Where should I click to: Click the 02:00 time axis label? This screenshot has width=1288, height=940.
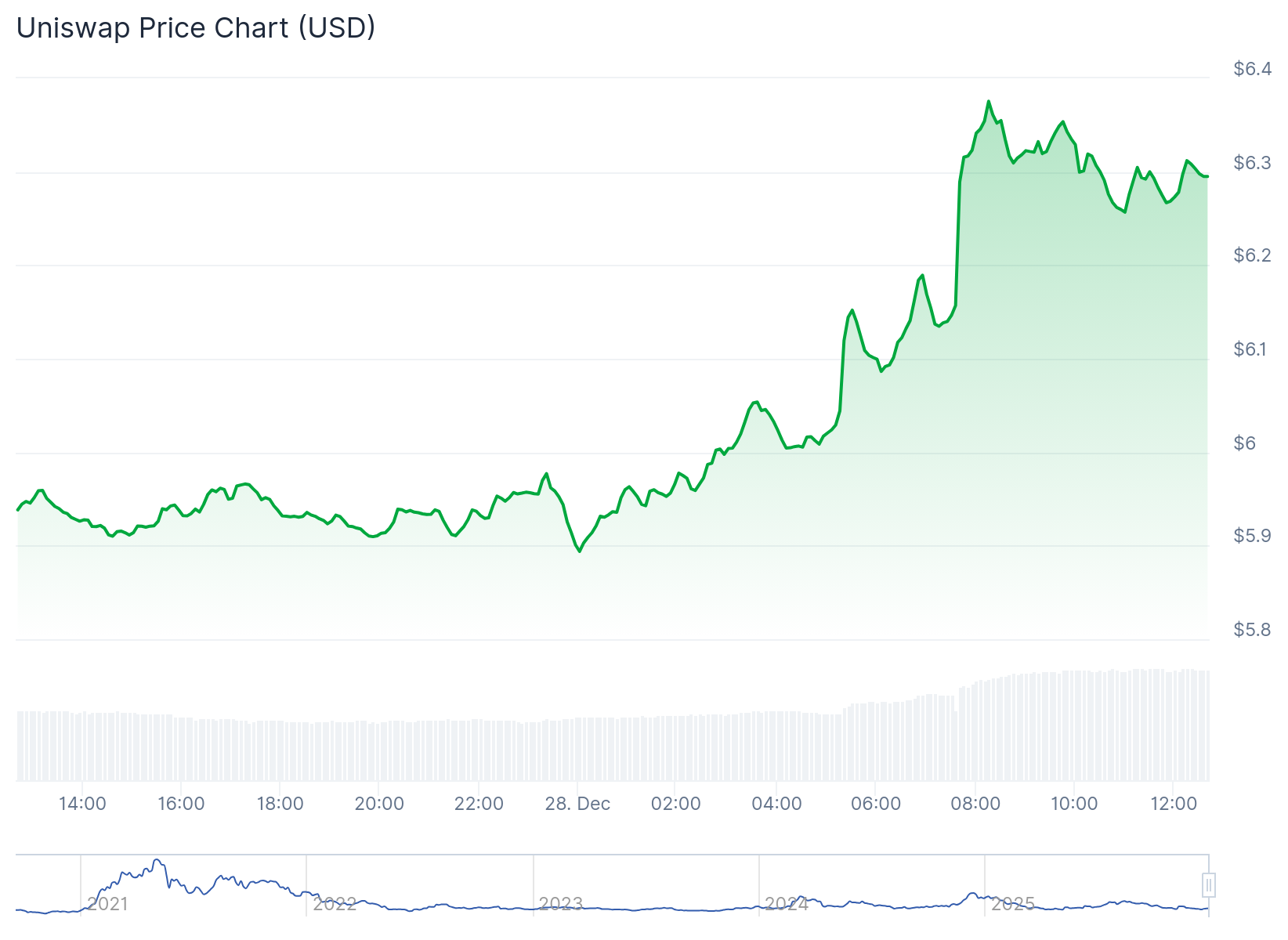pos(676,804)
